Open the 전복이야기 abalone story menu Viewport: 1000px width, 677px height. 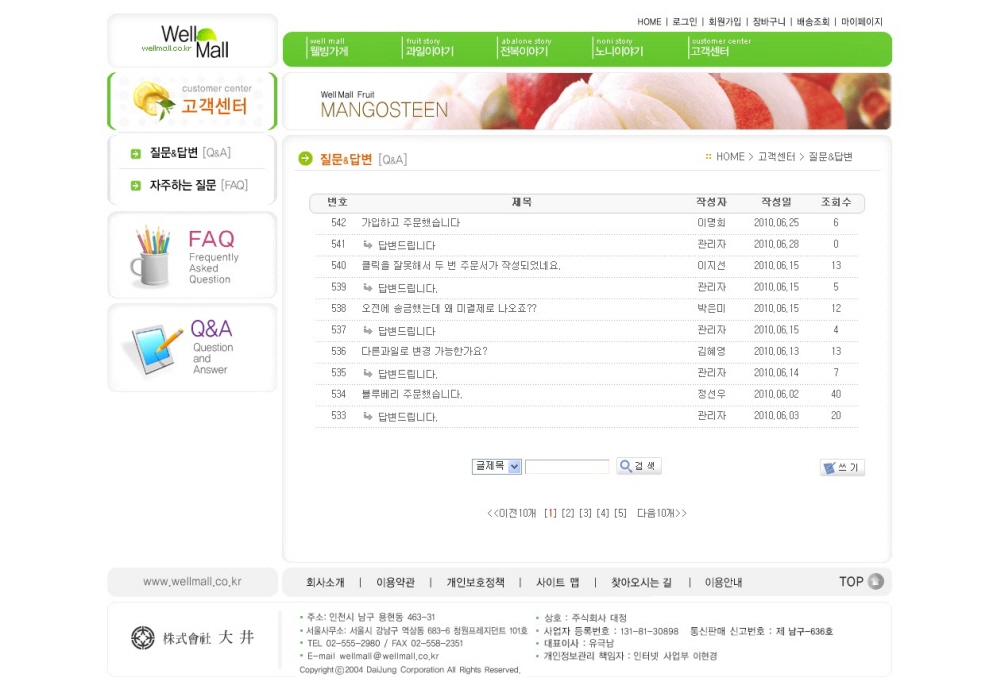(525, 50)
